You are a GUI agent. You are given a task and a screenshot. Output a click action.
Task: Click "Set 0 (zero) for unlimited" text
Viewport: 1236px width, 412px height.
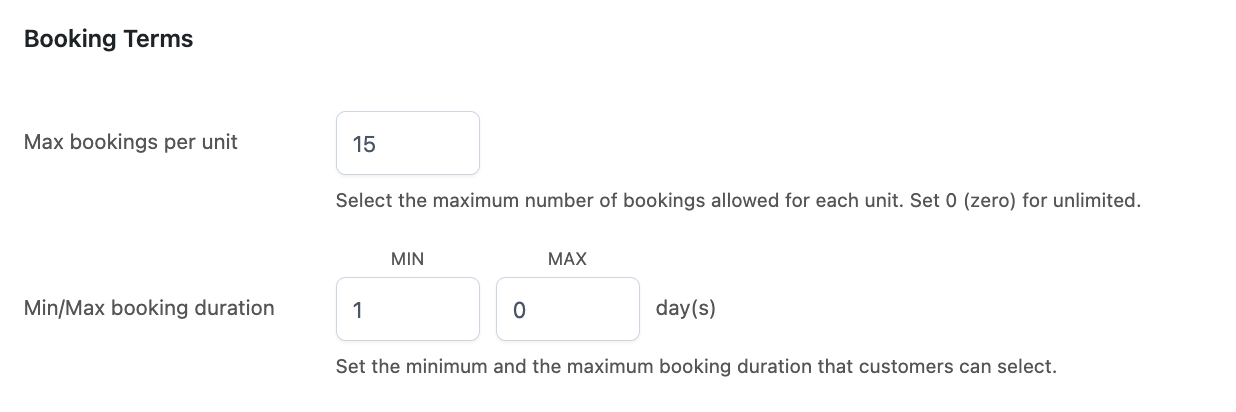(1025, 200)
